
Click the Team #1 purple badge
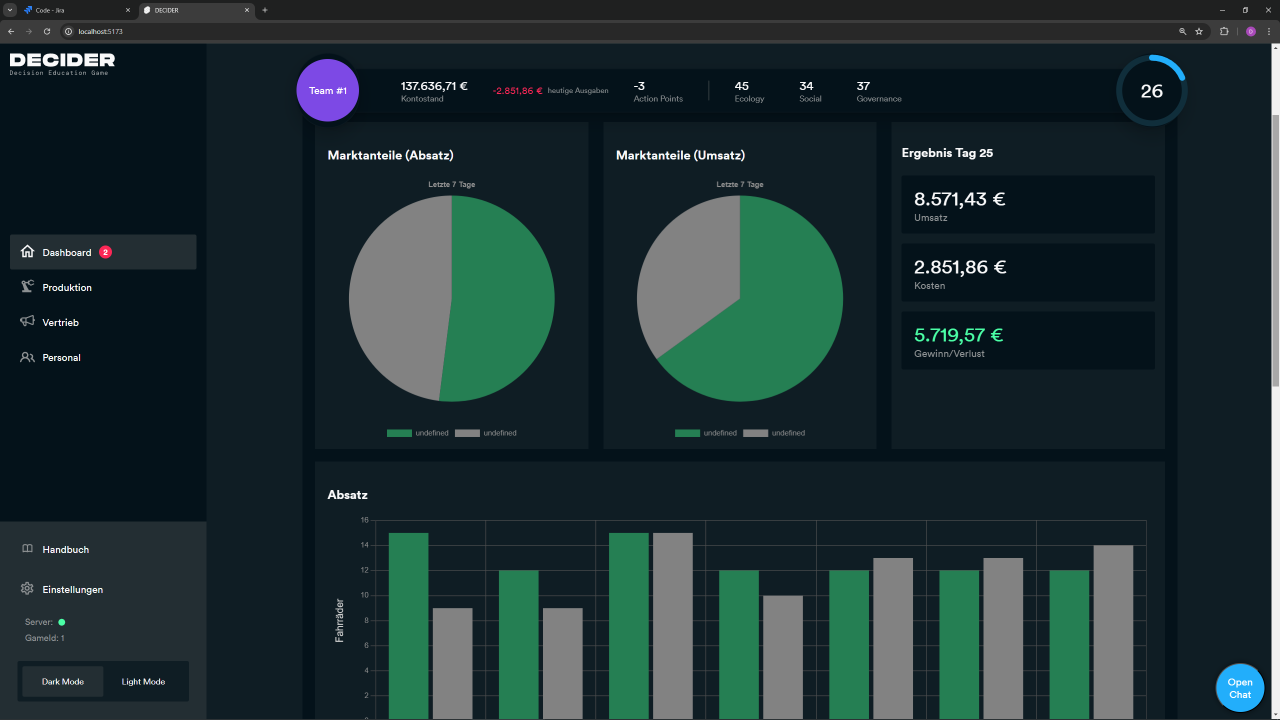click(x=328, y=91)
